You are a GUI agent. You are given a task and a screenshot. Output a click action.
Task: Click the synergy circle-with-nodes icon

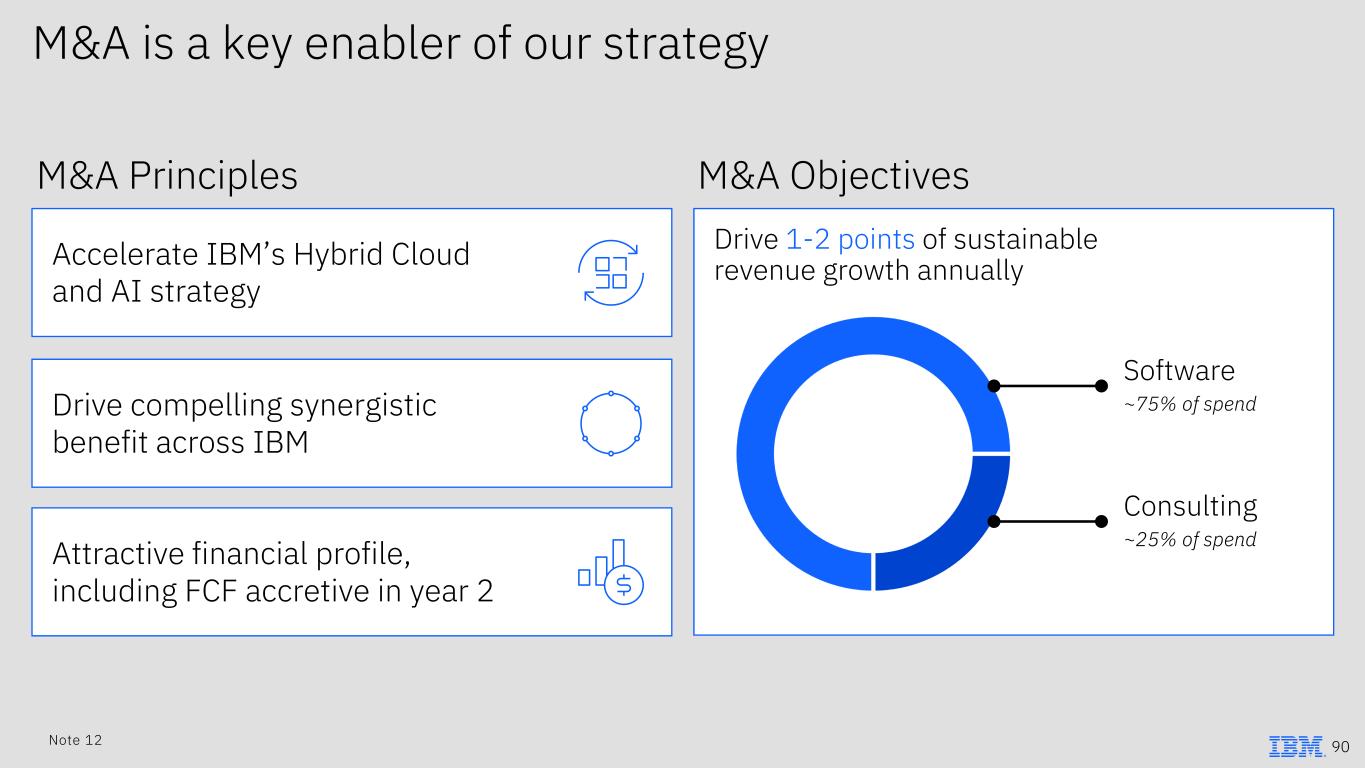coord(610,423)
